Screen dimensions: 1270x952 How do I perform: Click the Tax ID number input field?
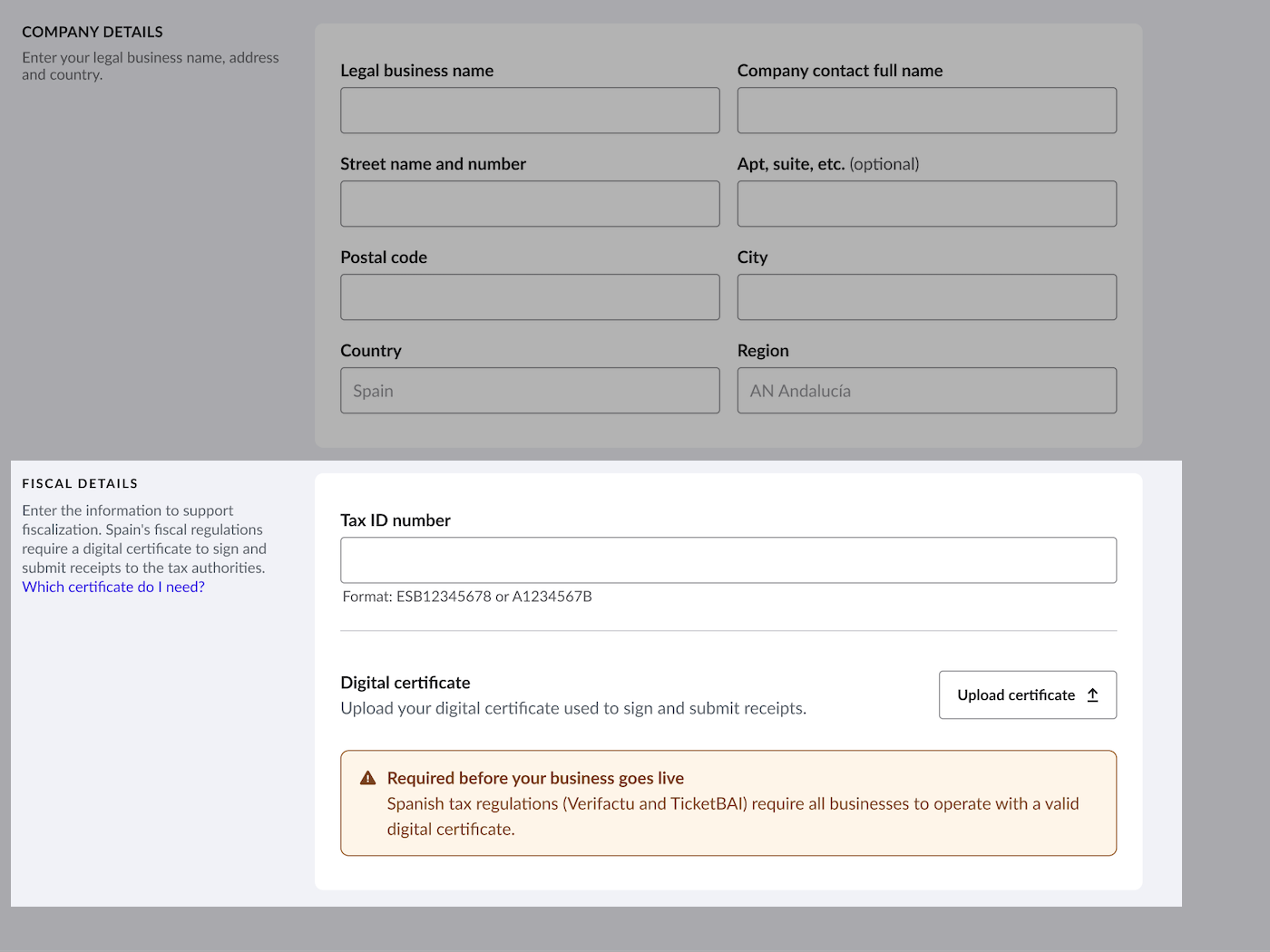pyautogui.click(x=728, y=560)
